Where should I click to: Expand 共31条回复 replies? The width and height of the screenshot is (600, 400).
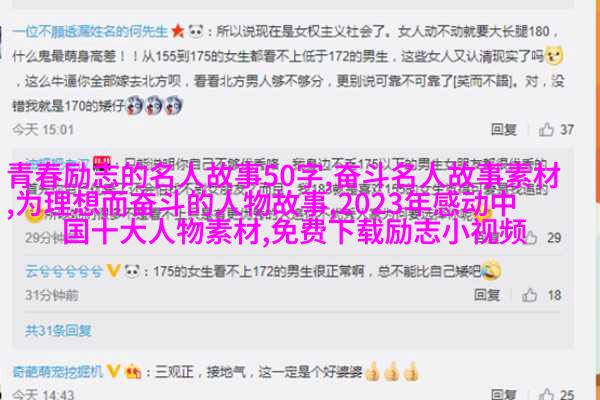pos(59,330)
